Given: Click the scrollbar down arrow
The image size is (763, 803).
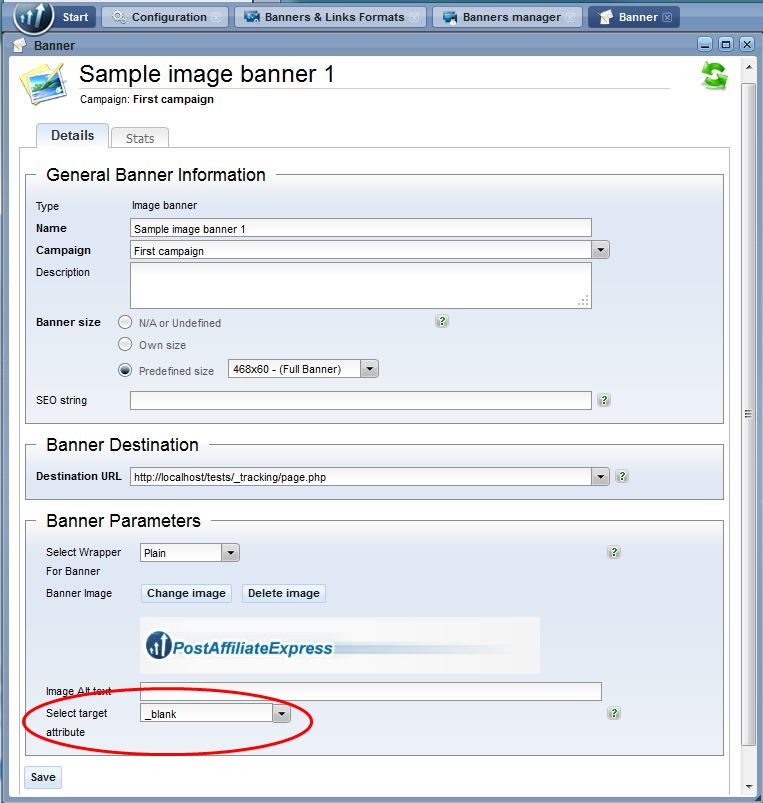Looking at the screenshot, I should pos(749,787).
